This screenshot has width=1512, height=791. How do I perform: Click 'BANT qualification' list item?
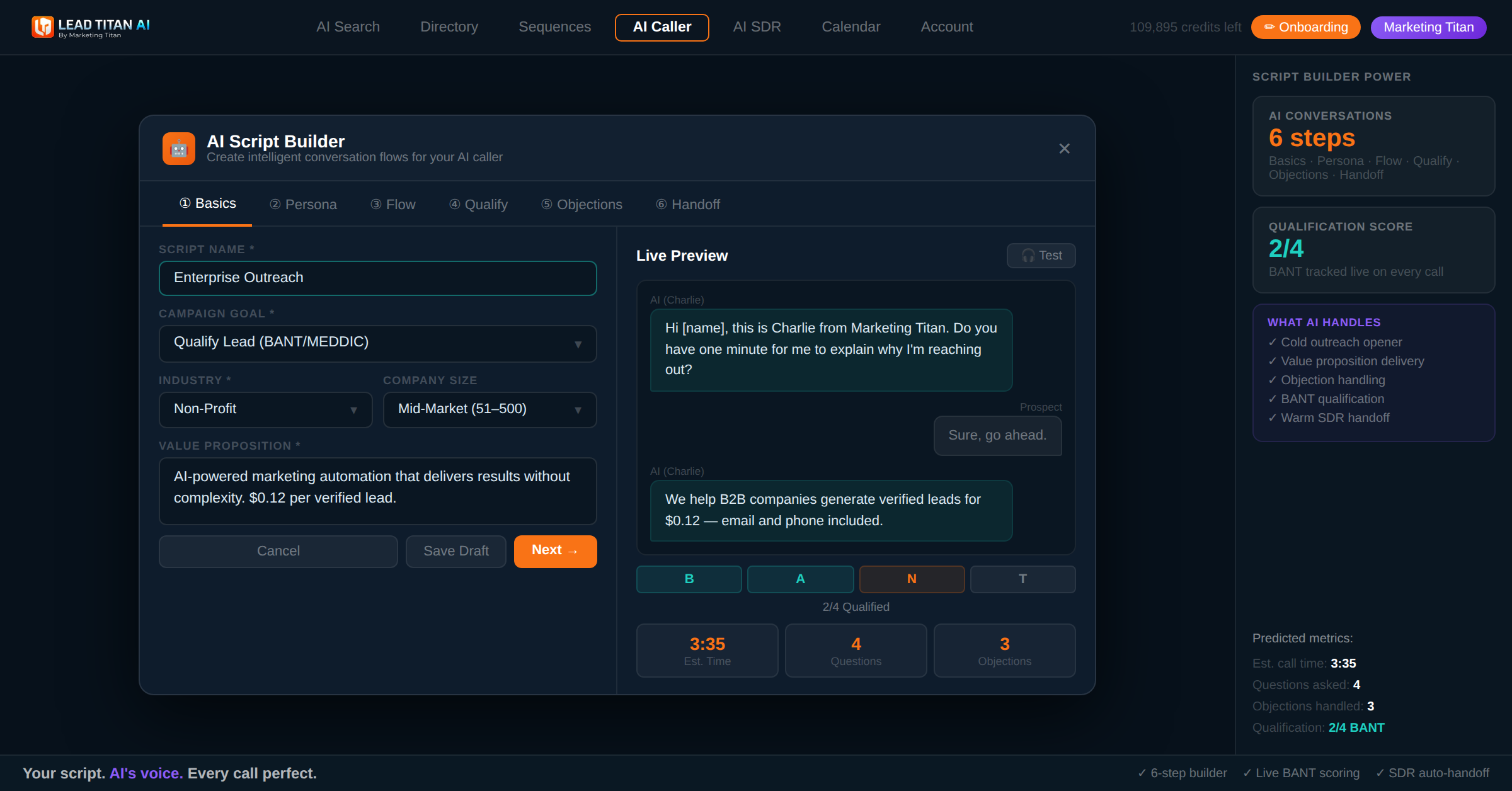(1326, 399)
